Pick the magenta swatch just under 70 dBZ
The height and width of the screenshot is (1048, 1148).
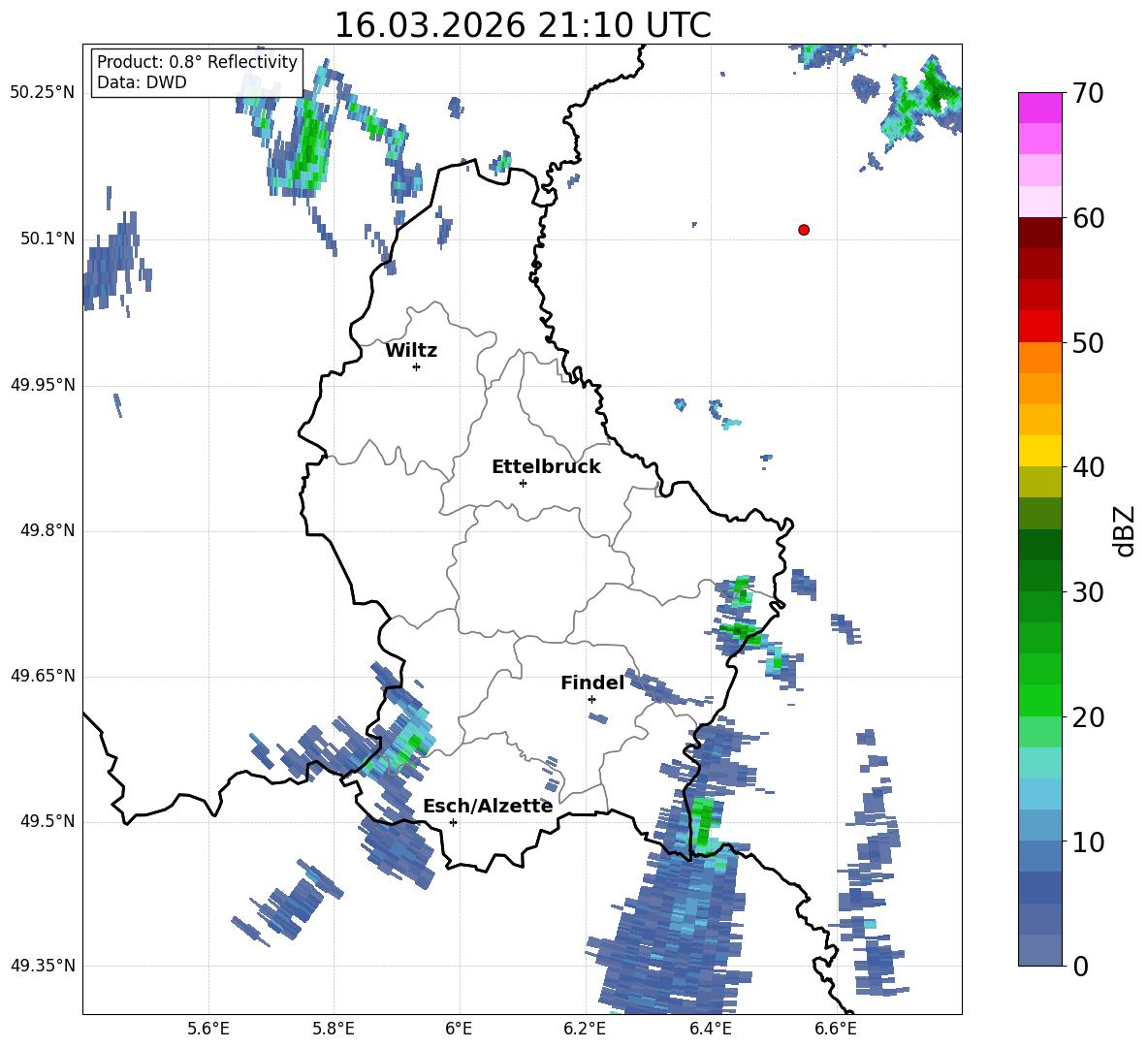click(x=1039, y=108)
